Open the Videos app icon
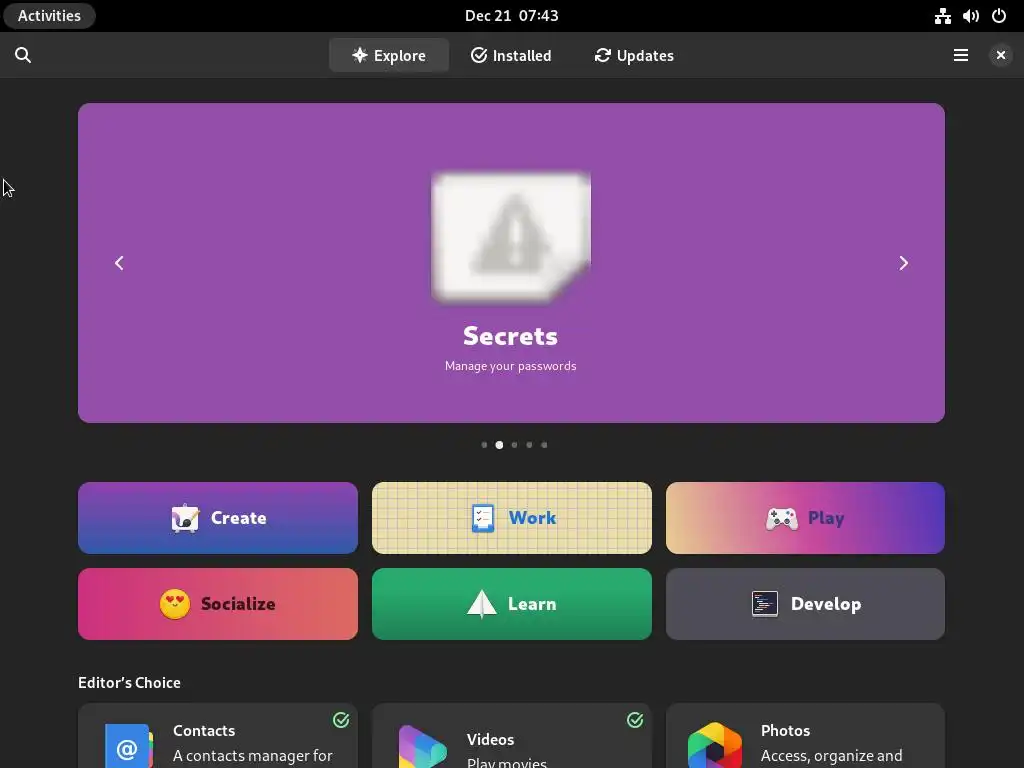Viewport: 1024px width, 768px height. (x=423, y=746)
